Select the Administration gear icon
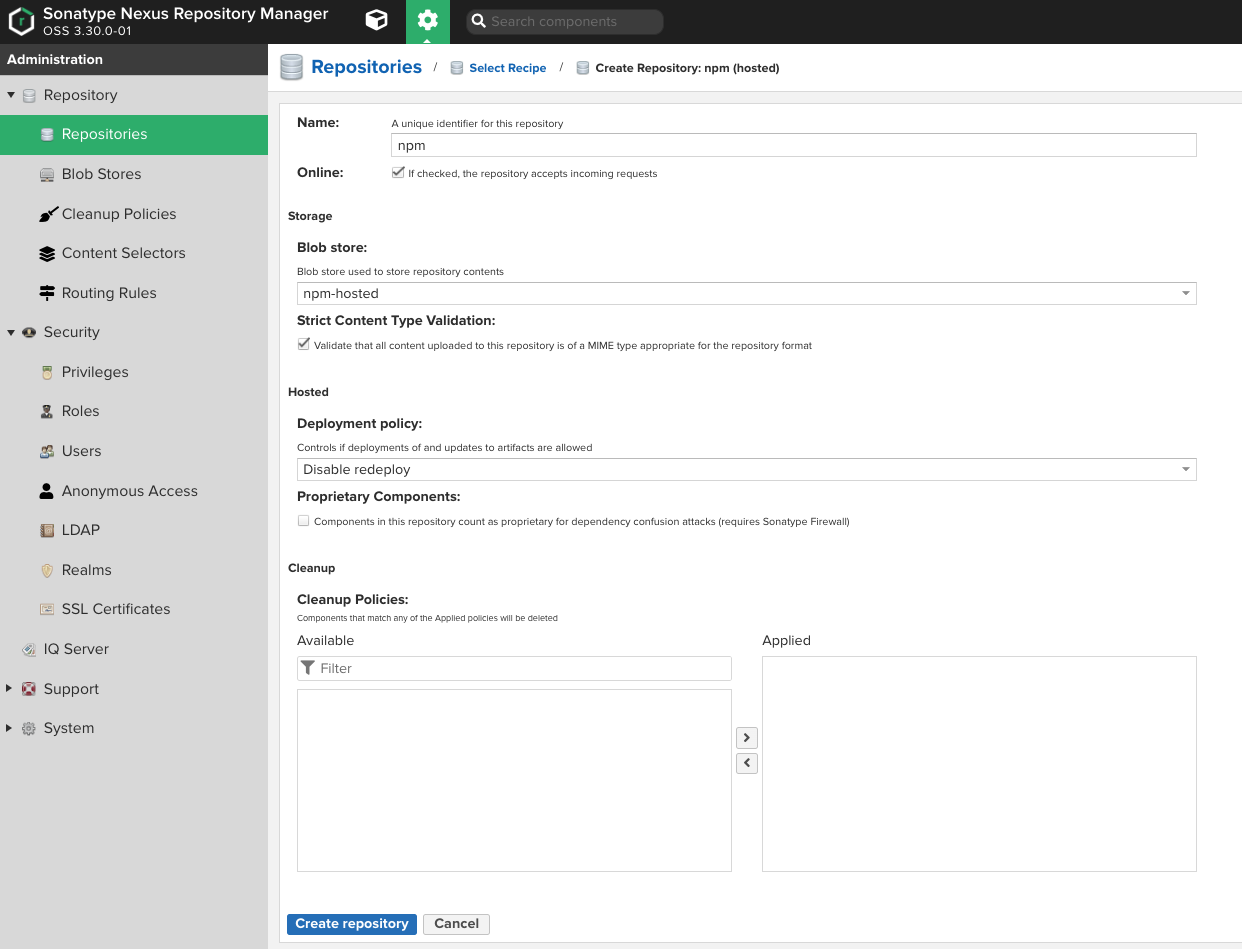The width and height of the screenshot is (1242, 949). click(x=428, y=21)
